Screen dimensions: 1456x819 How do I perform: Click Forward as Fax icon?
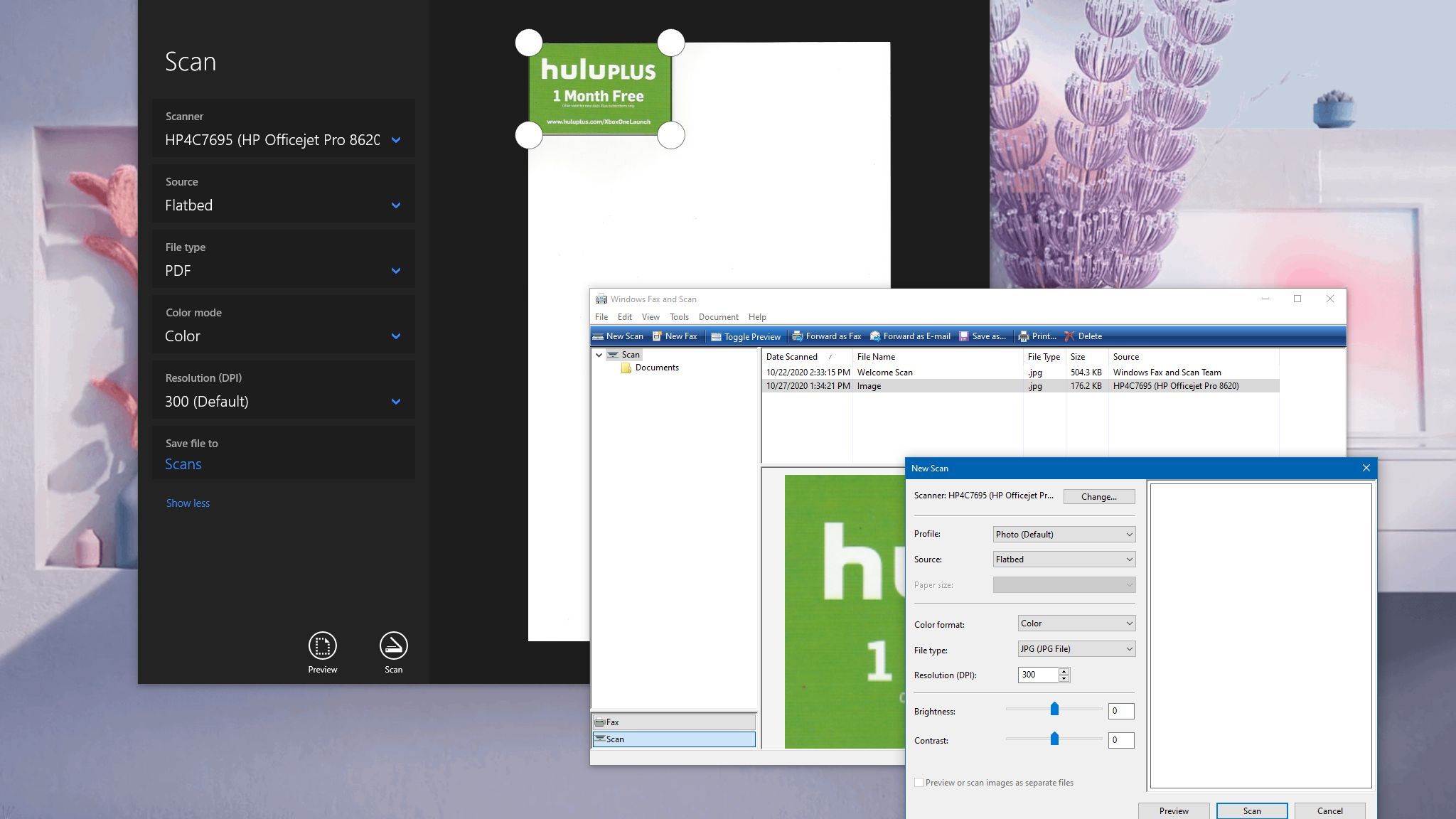pos(798,336)
